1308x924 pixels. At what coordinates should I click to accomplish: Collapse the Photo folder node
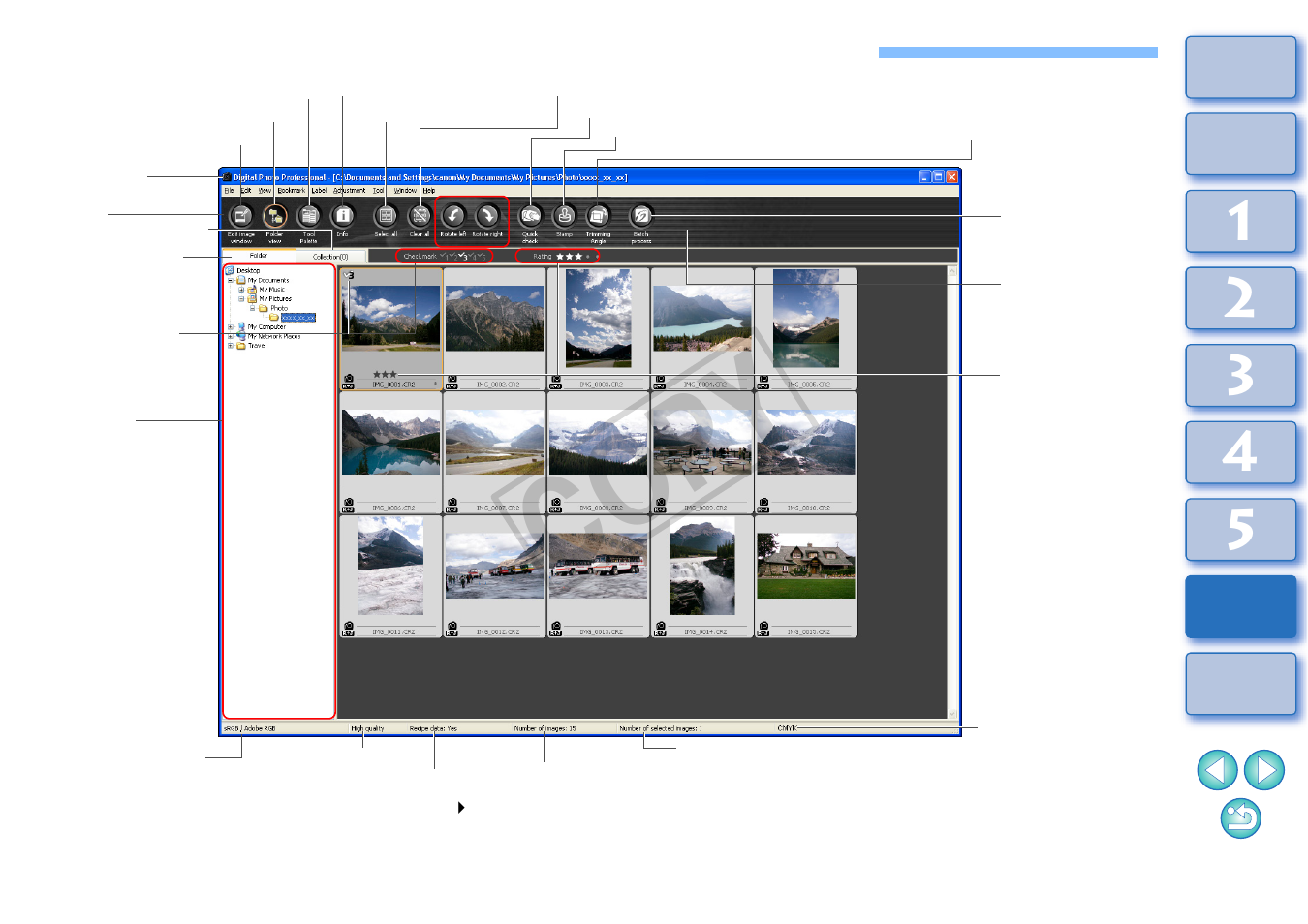pyautogui.click(x=252, y=308)
